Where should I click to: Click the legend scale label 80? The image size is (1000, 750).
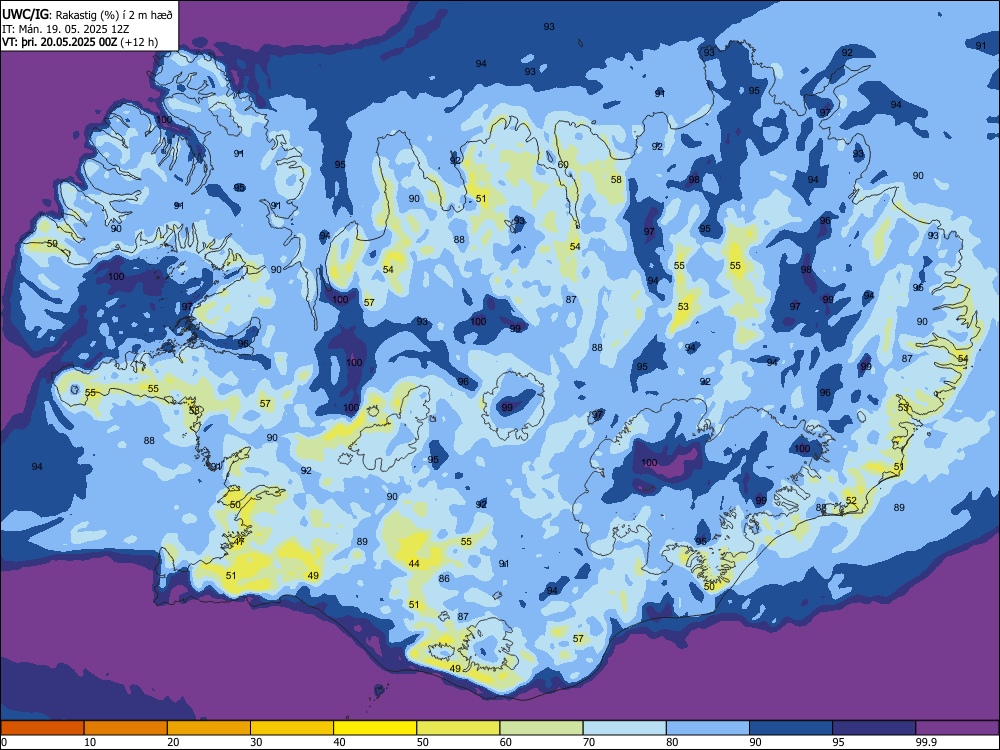[x=672, y=742]
